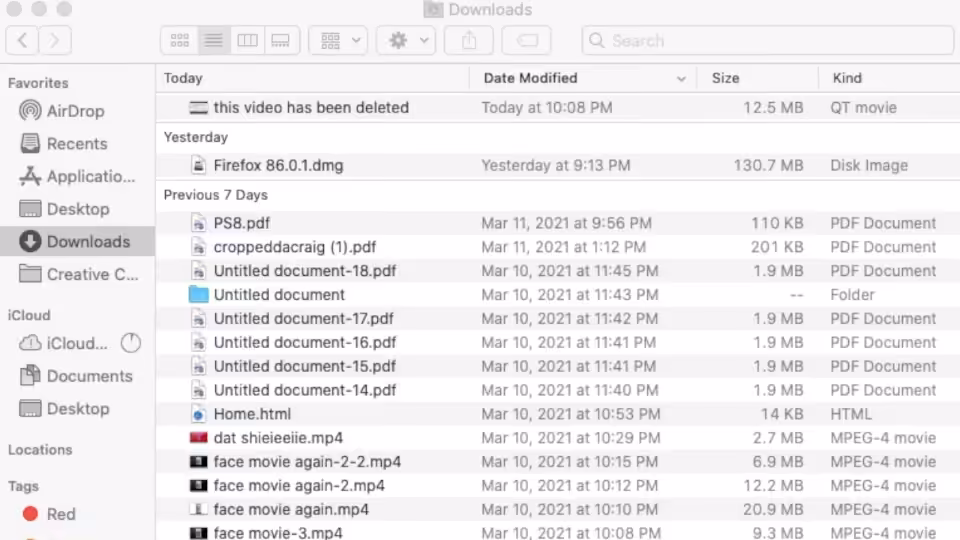Click the Untitled document folder icon
The height and width of the screenshot is (540, 960).
pyautogui.click(x=198, y=294)
